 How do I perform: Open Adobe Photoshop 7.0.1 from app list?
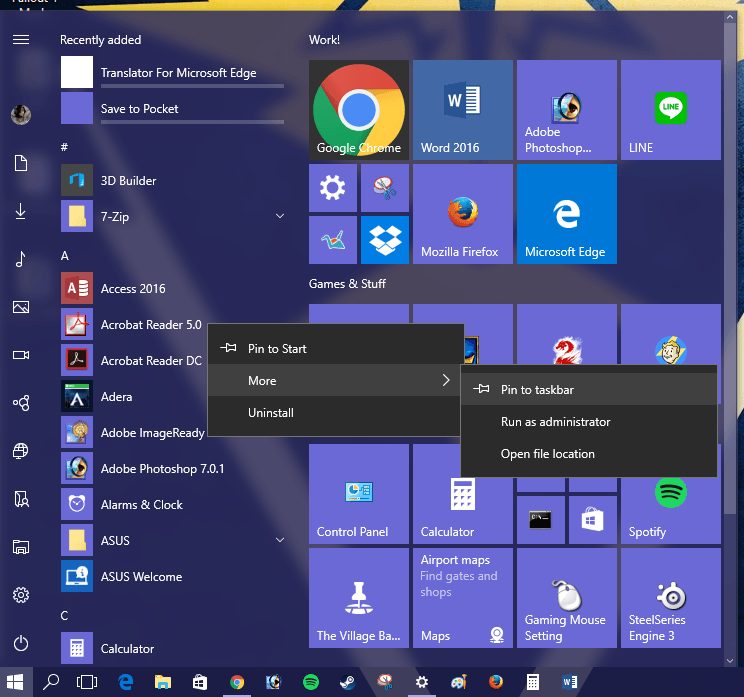(162, 468)
